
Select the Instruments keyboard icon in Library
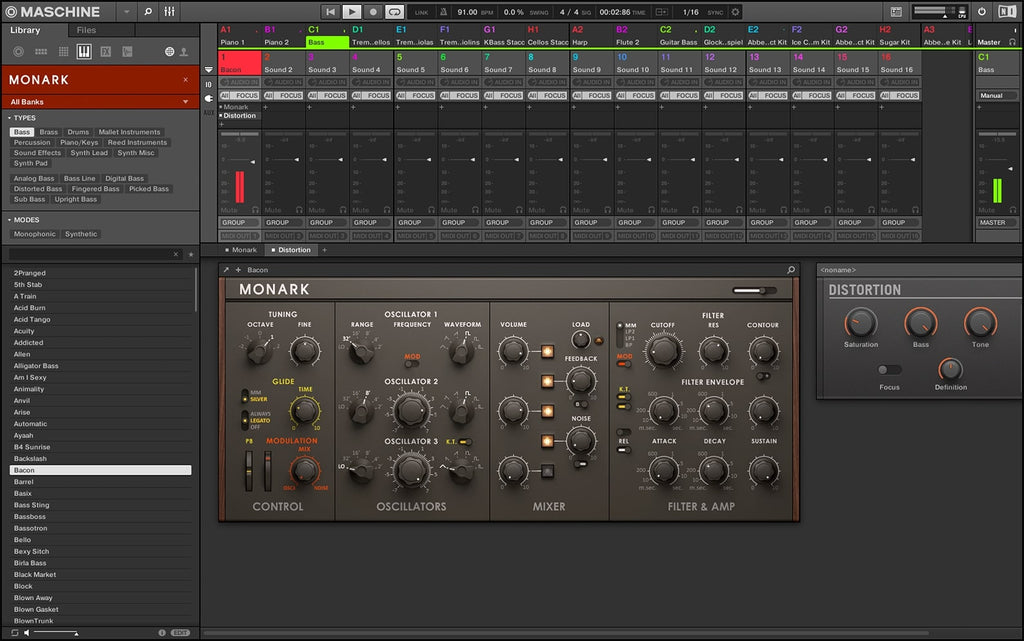[84, 51]
